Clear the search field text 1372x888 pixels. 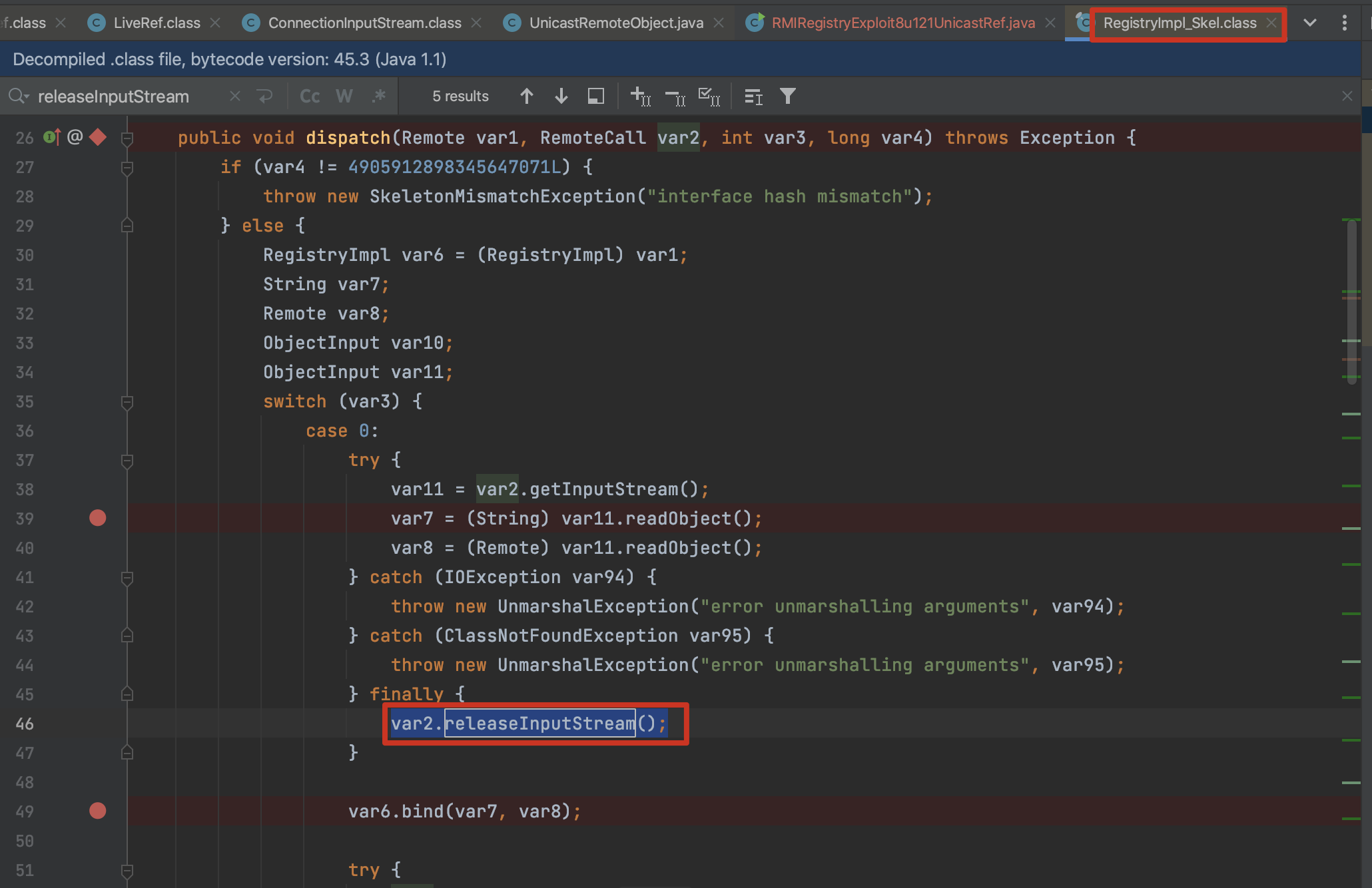[235, 97]
